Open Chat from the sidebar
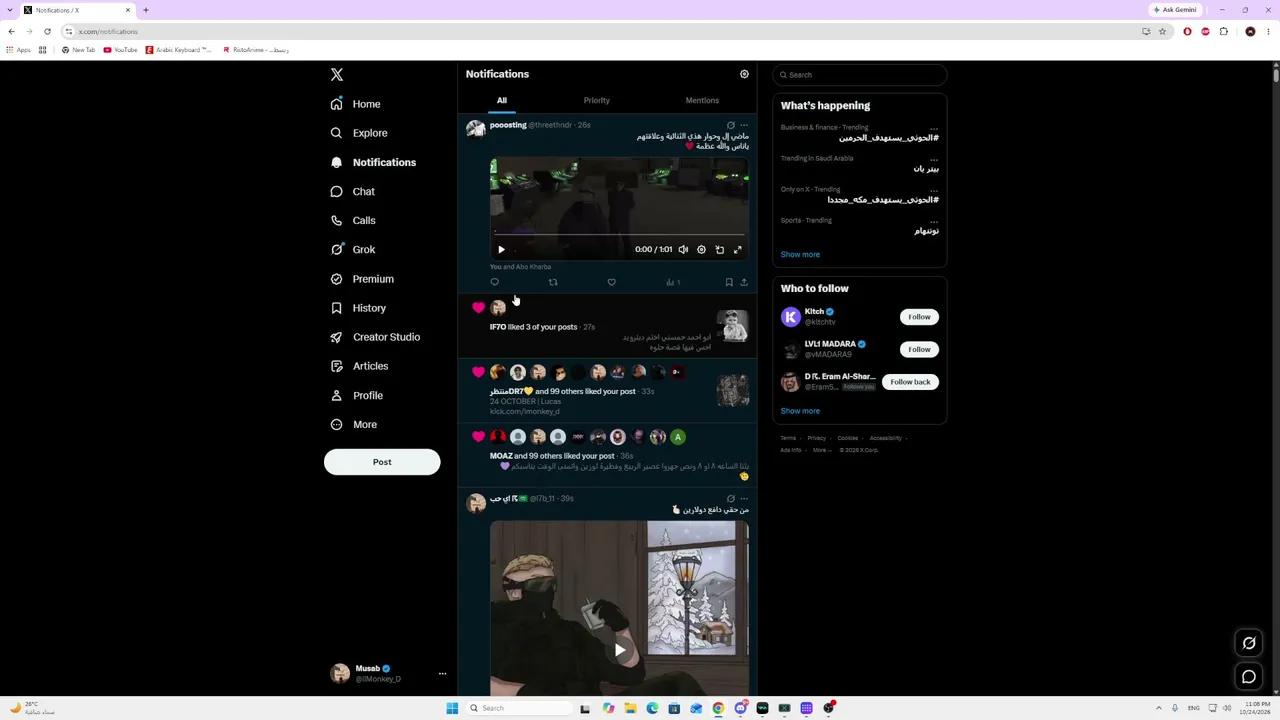 [x=353, y=191]
